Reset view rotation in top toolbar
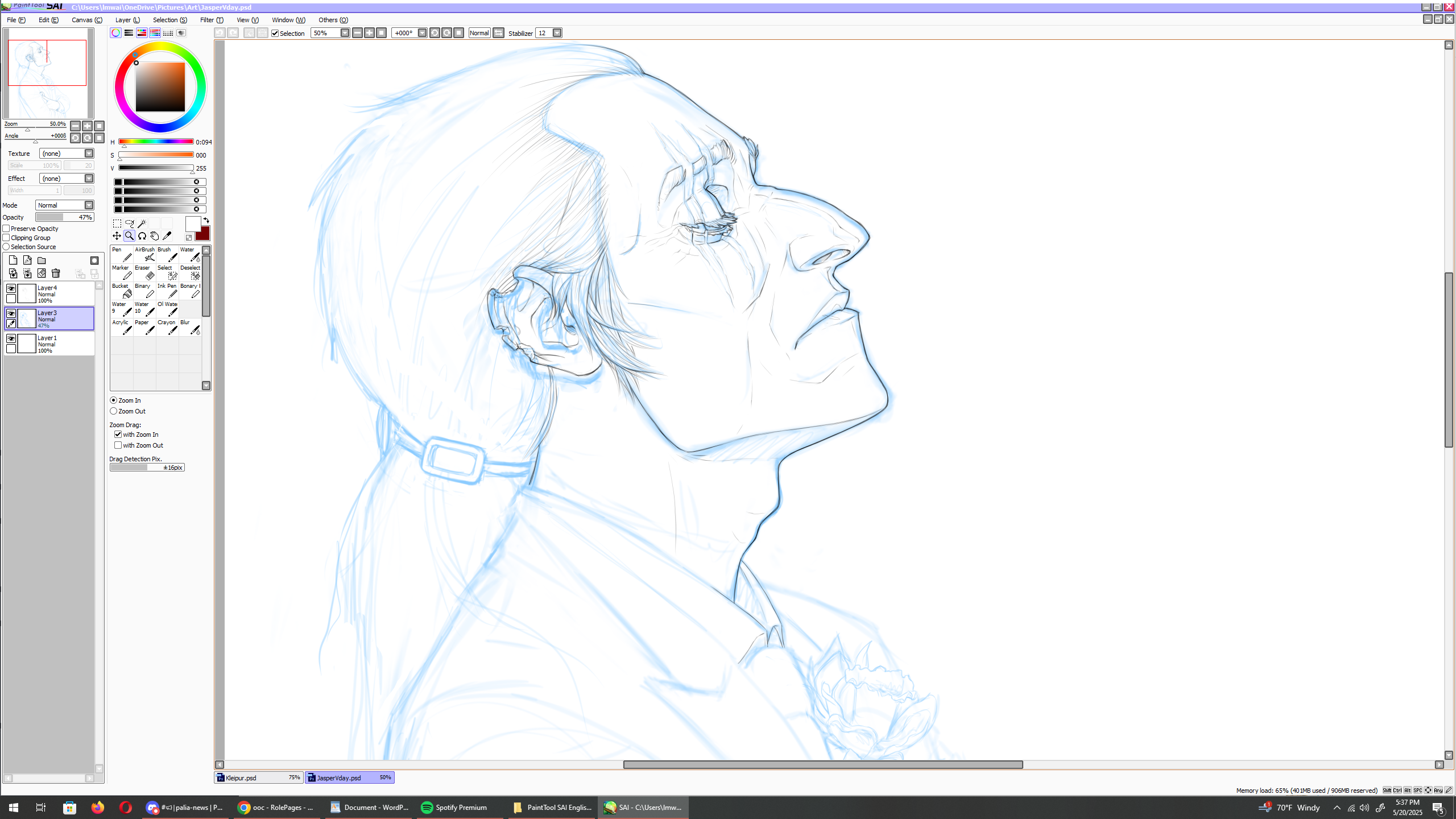This screenshot has height=819, width=1456. click(459, 33)
